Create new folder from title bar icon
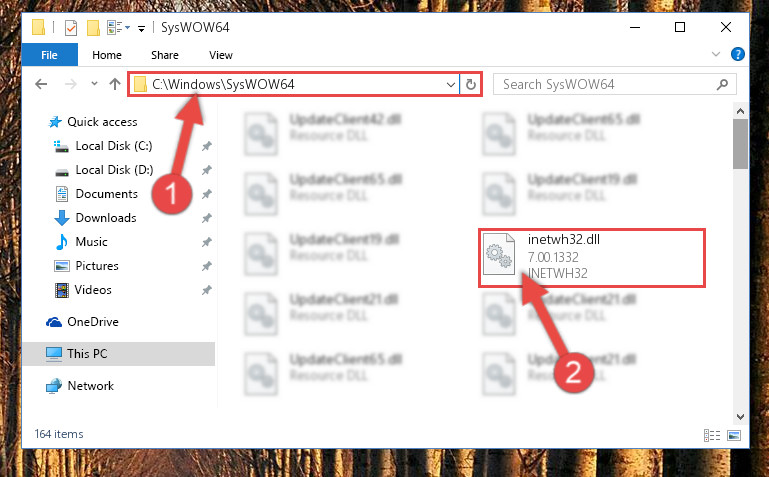The height and width of the screenshot is (477, 769). tap(93, 27)
